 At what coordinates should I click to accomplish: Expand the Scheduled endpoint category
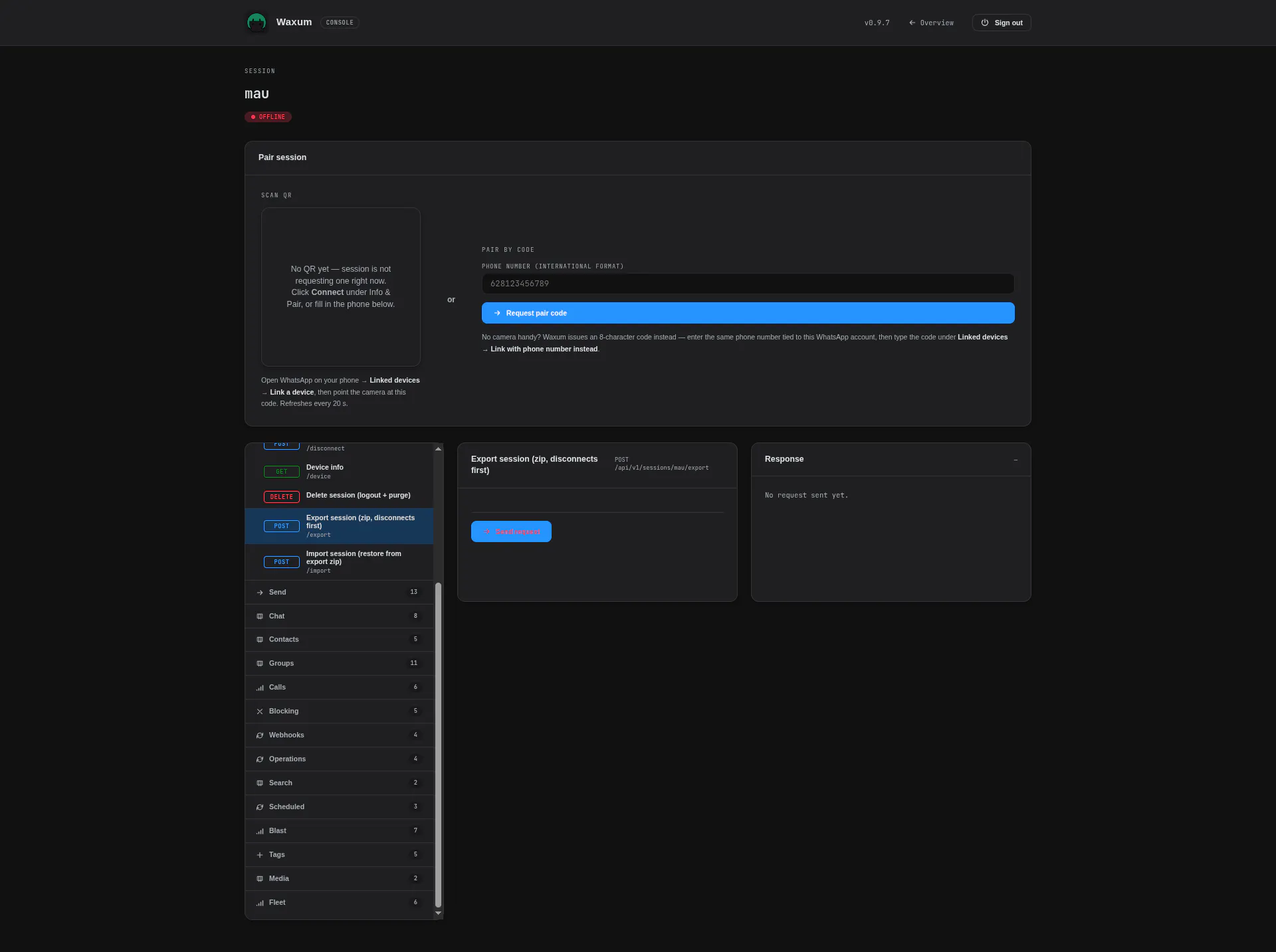(x=340, y=807)
